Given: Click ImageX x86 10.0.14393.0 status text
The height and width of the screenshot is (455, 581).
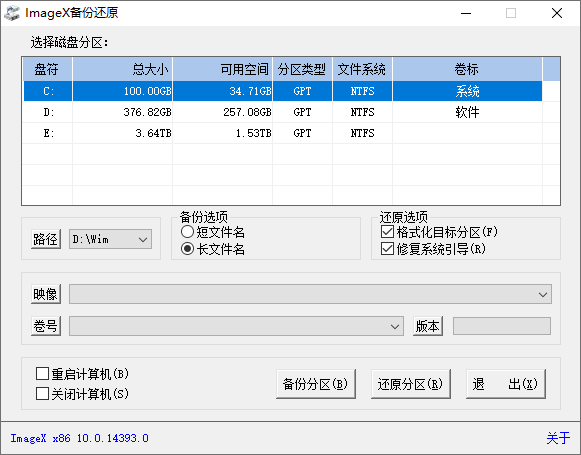Looking at the screenshot, I should 79,438.
